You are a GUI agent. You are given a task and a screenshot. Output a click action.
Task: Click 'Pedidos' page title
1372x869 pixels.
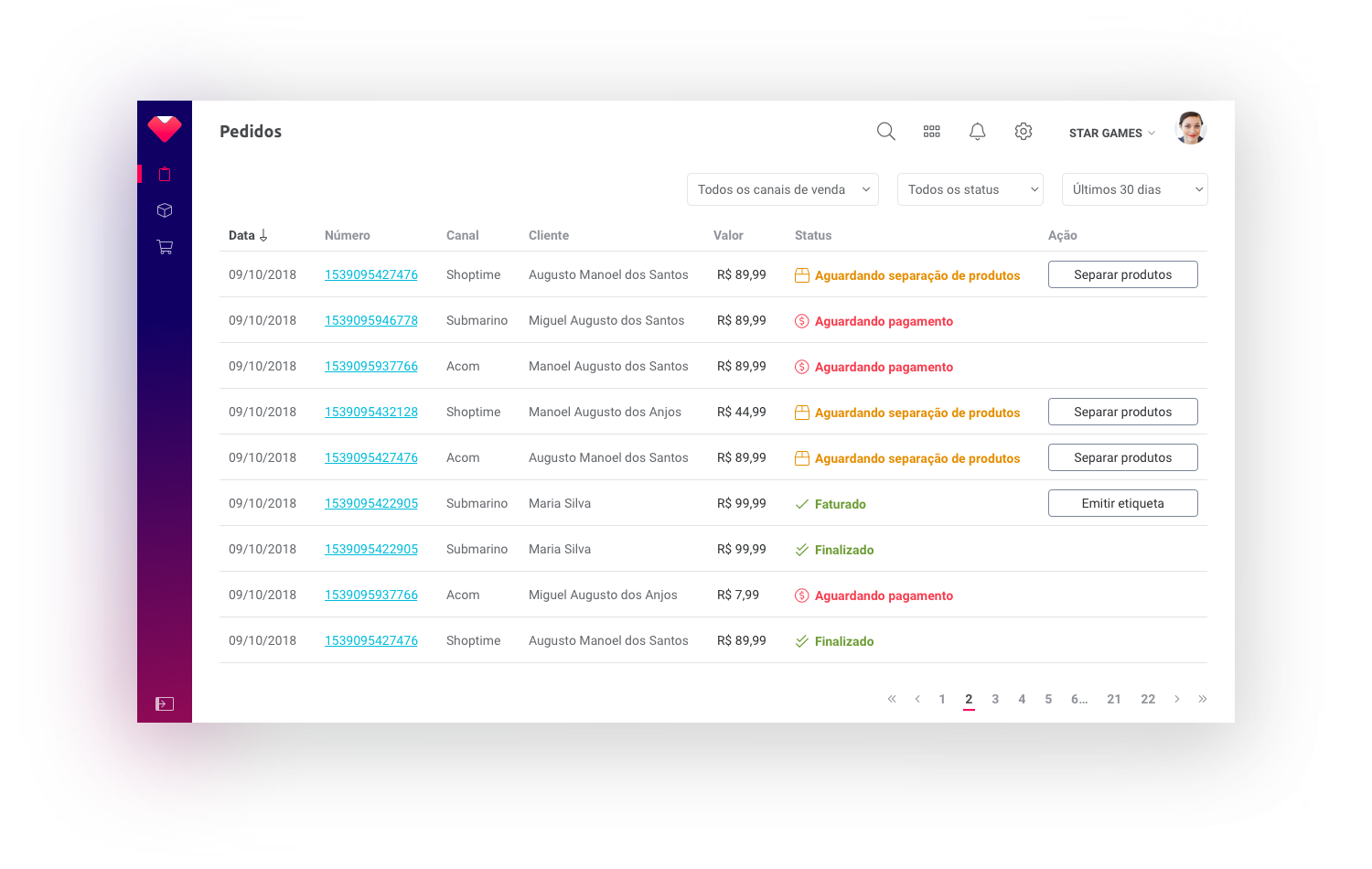(x=251, y=132)
